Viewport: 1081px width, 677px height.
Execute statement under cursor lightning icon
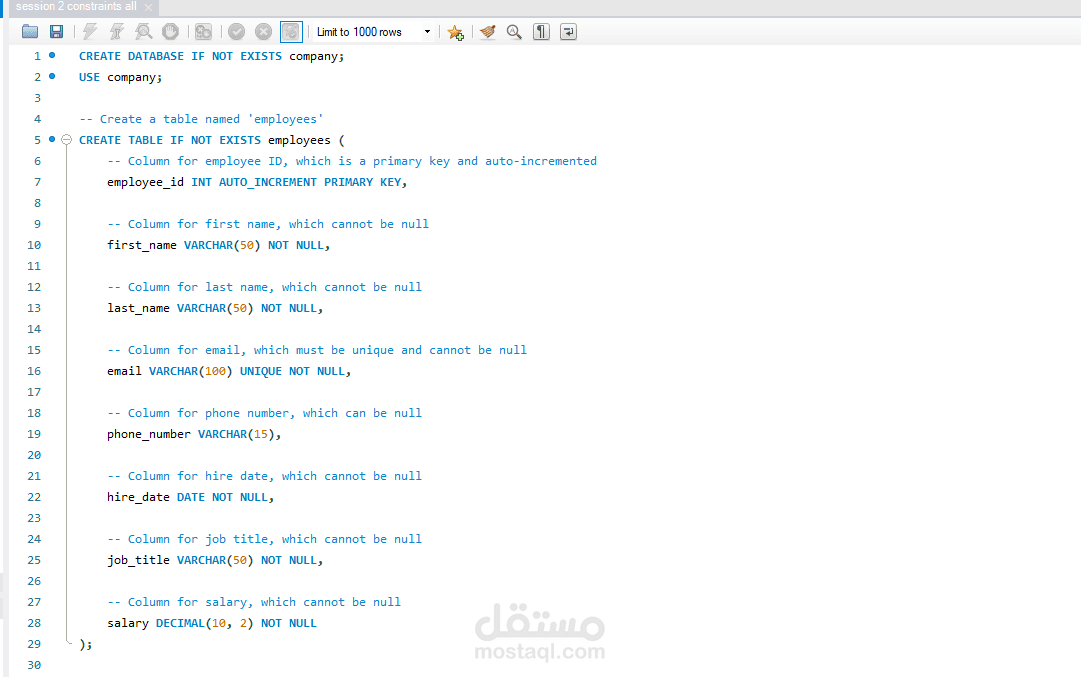117,32
